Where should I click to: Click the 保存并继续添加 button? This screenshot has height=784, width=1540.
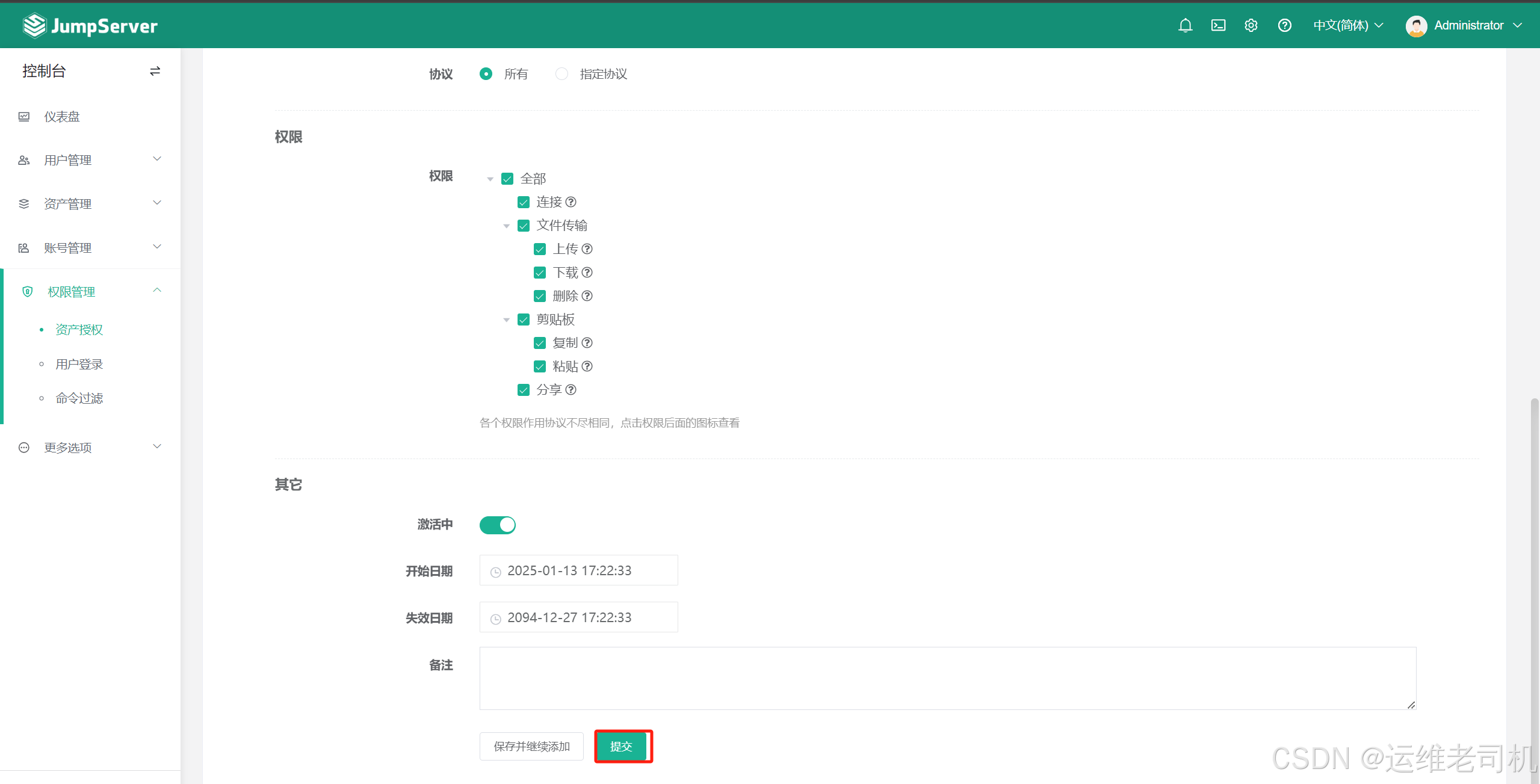coord(531,746)
